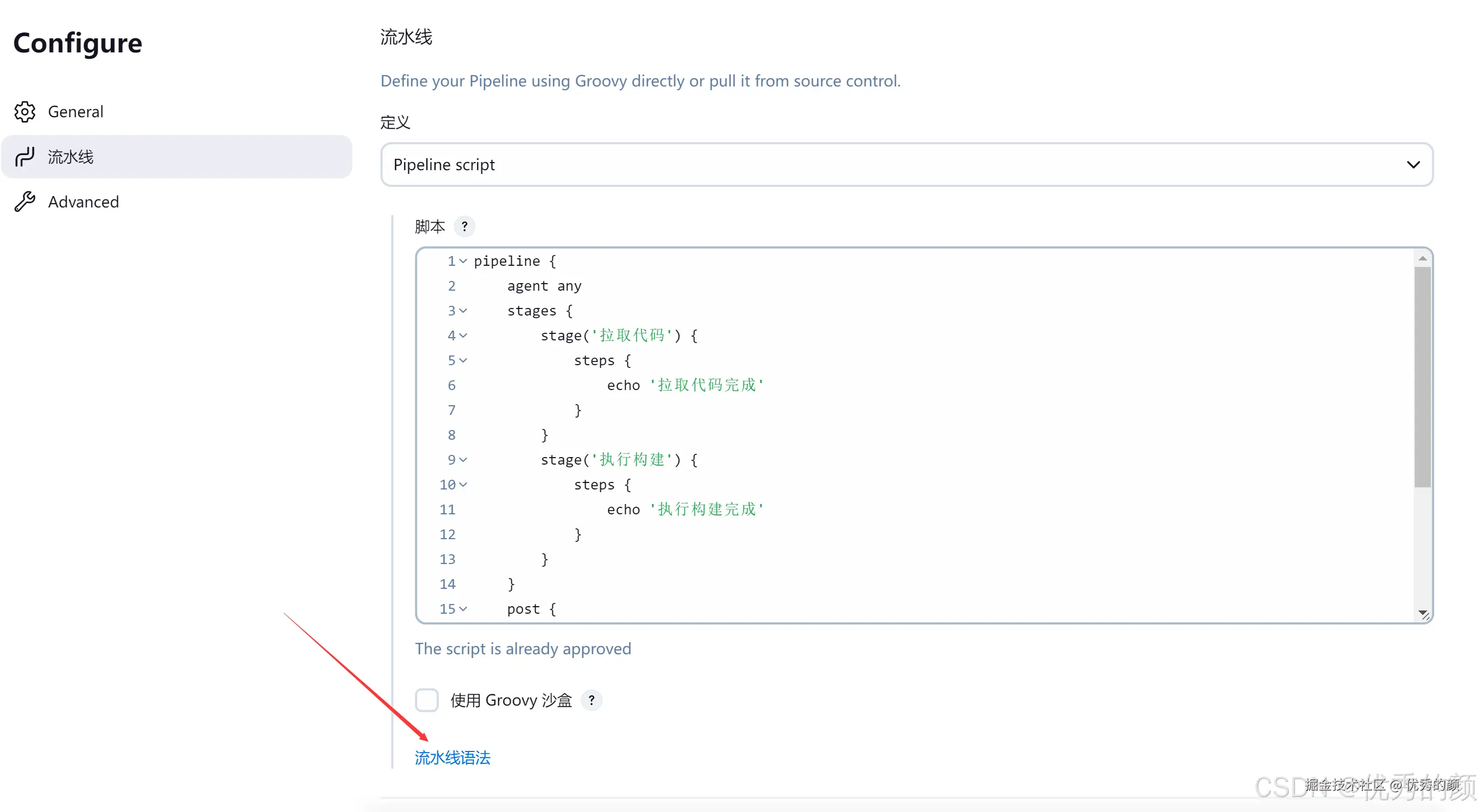Collapse the pipeline block on line 1
Screen dimensions: 1479x812
463,261
